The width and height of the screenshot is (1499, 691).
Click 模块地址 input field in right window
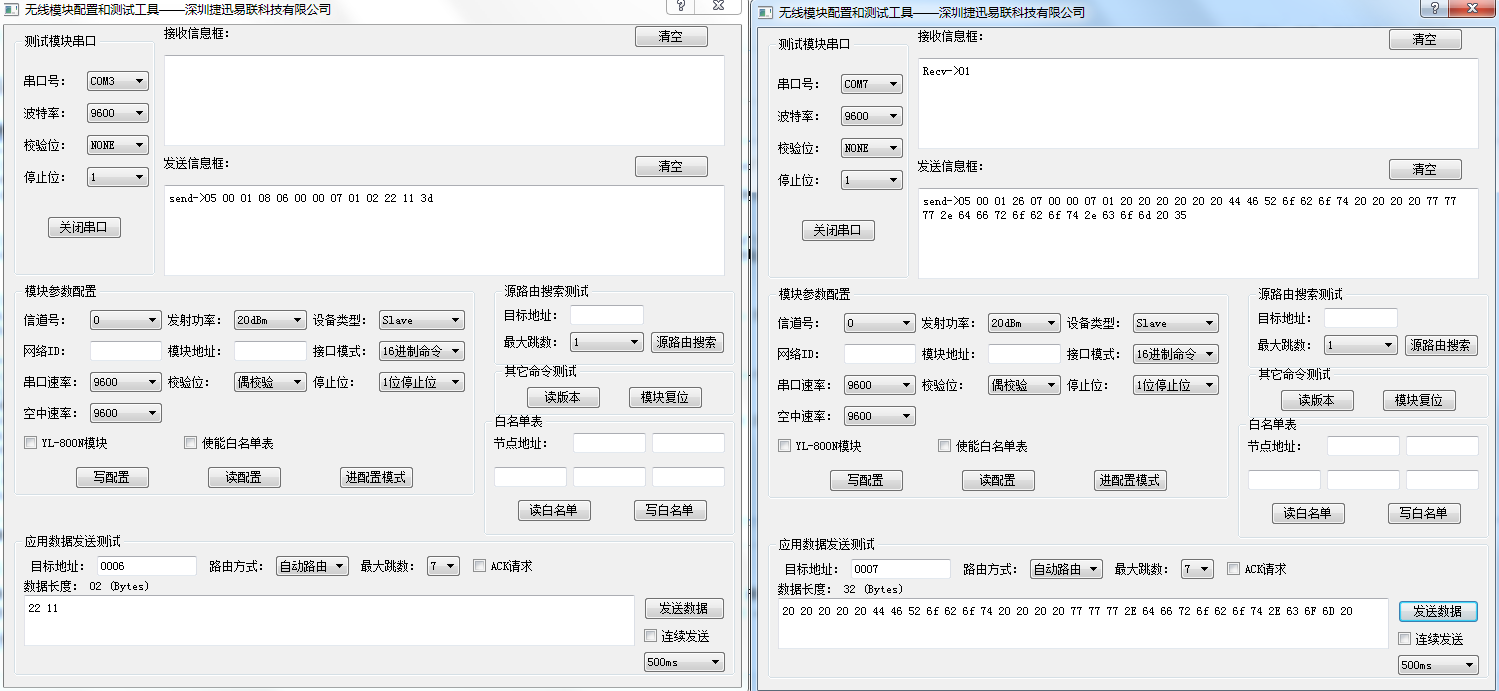click(x=1024, y=354)
